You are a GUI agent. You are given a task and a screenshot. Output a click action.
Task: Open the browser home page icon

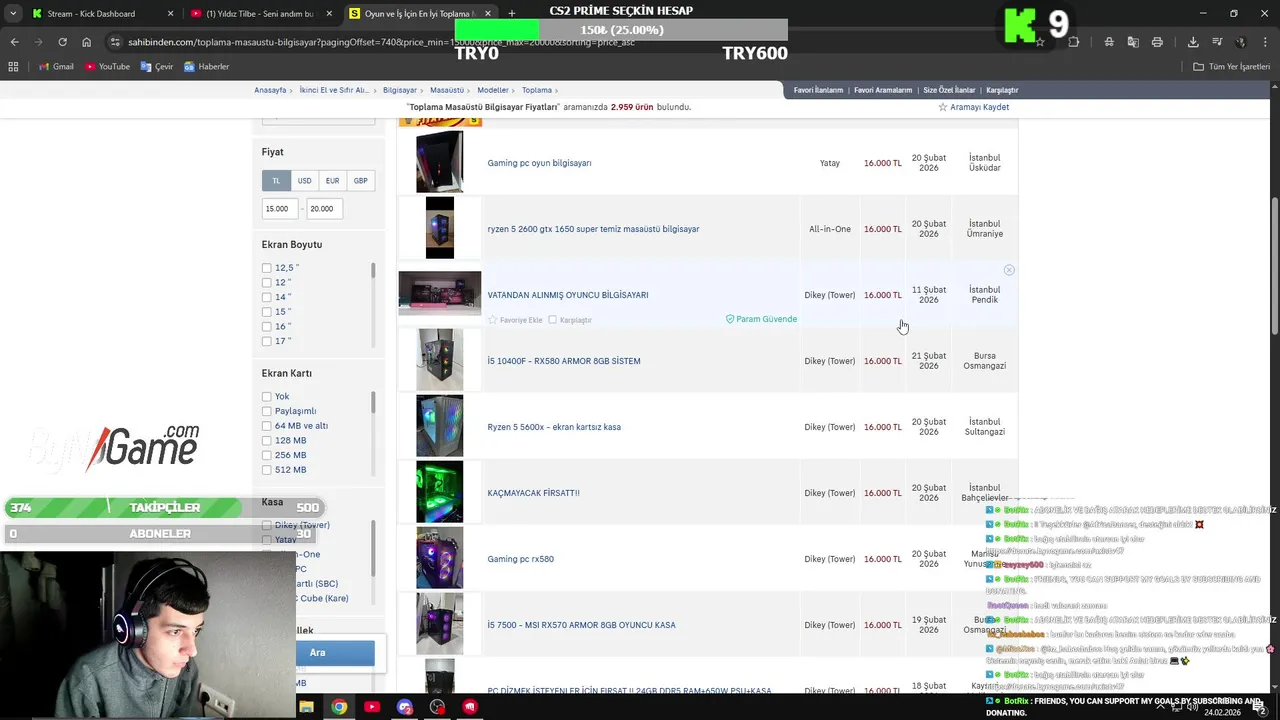[x=87, y=42]
